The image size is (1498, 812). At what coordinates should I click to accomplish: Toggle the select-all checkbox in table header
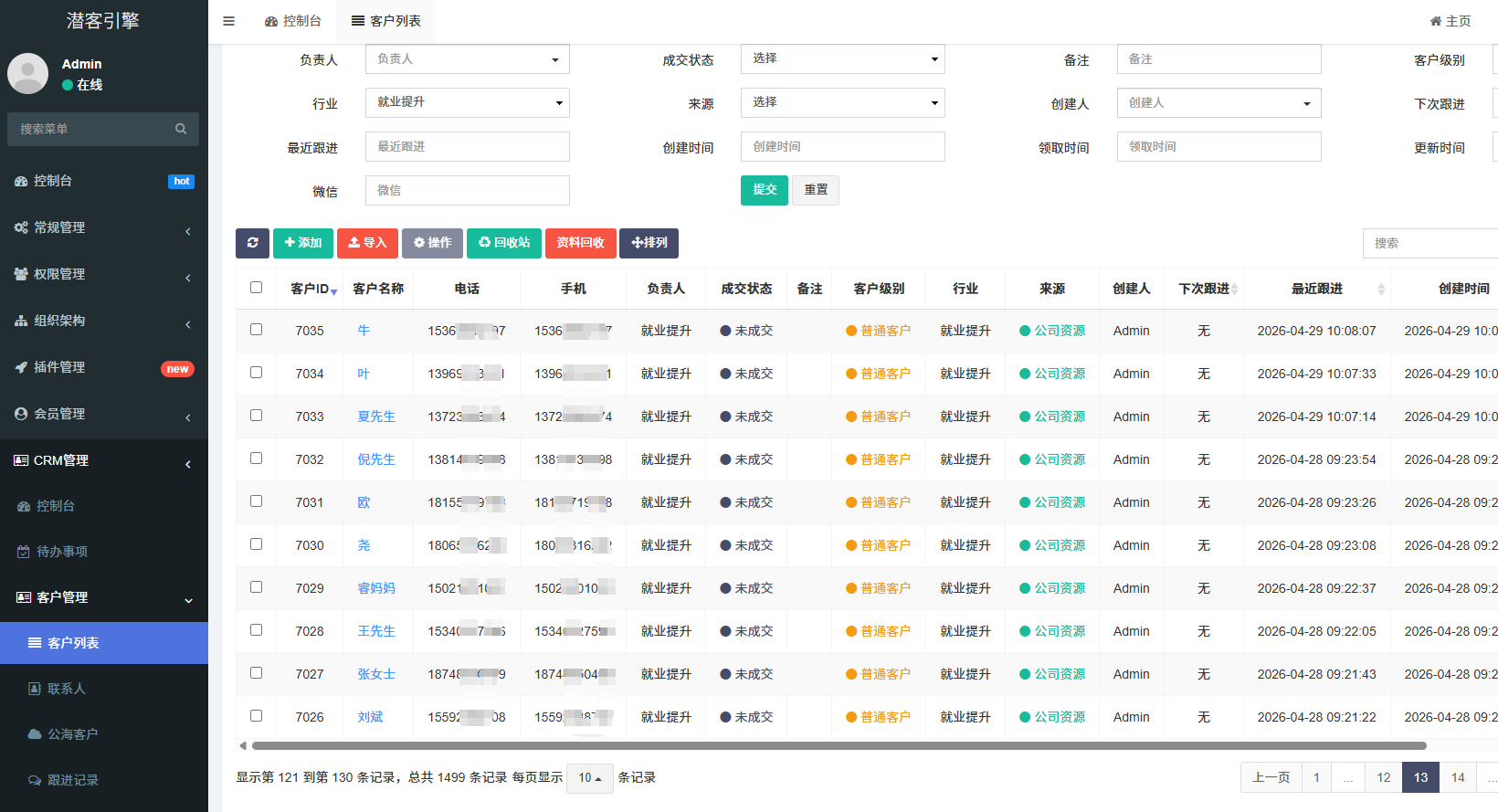click(256, 288)
